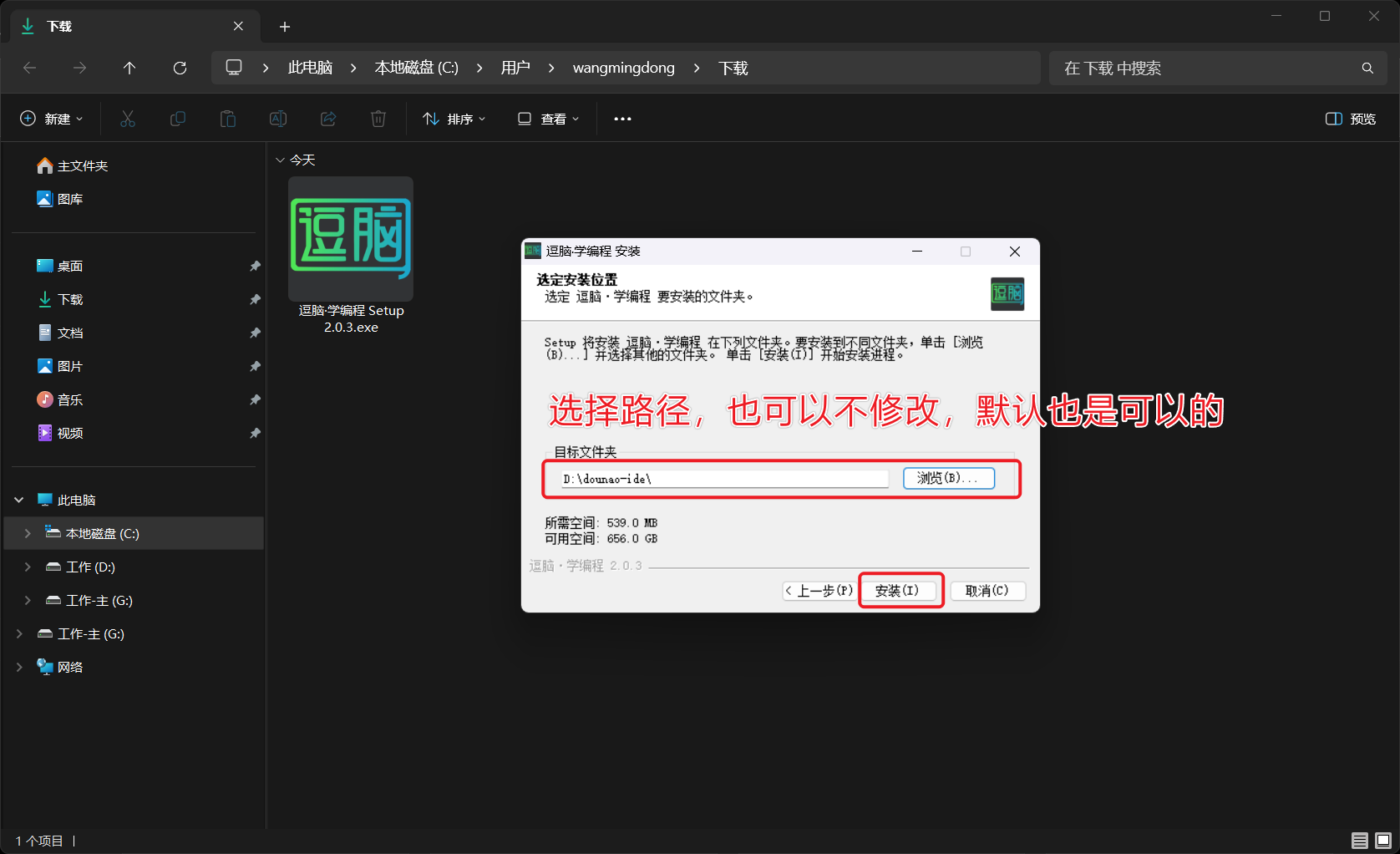Unpin 视频 via its pin icon

[255, 433]
